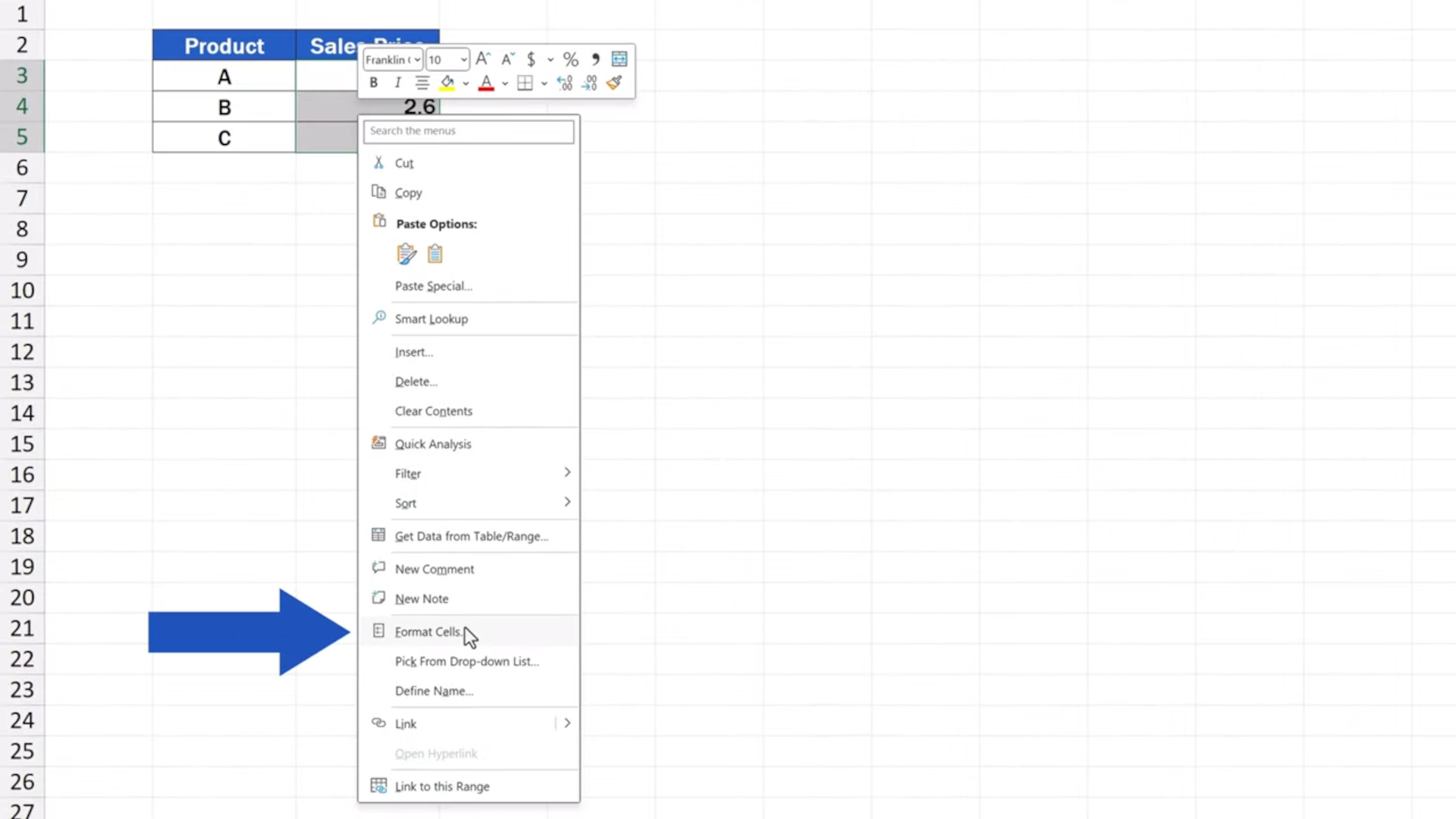Open Format Cells from the context menu
The width and height of the screenshot is (1456, 819).
428,631
